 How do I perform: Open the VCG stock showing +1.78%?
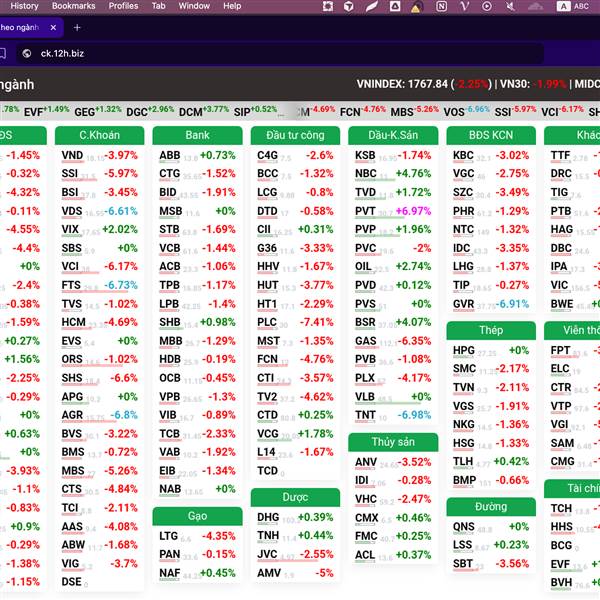(x=295, y=434)
